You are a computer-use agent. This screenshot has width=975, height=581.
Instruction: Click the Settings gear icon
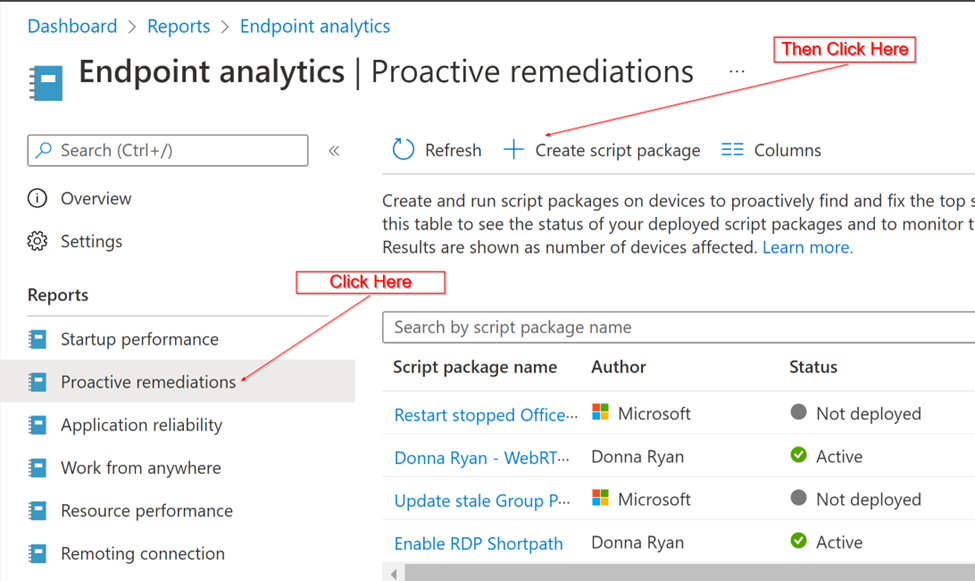tap(37, 241)
